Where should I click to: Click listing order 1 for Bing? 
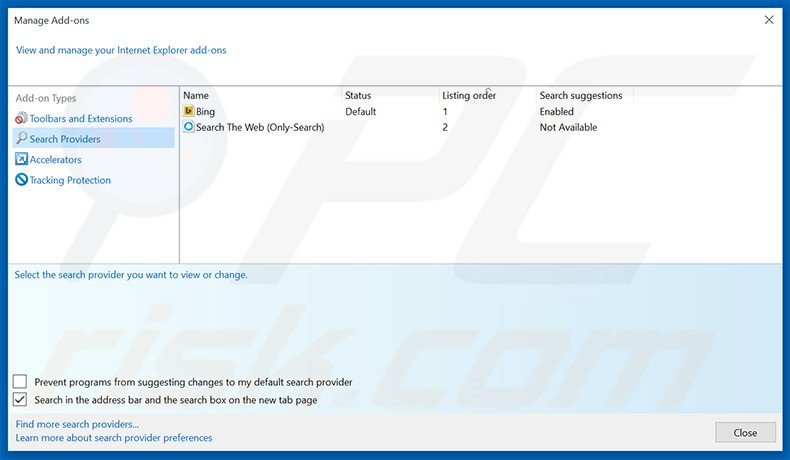pyautogui.click(x=445, y=111)
